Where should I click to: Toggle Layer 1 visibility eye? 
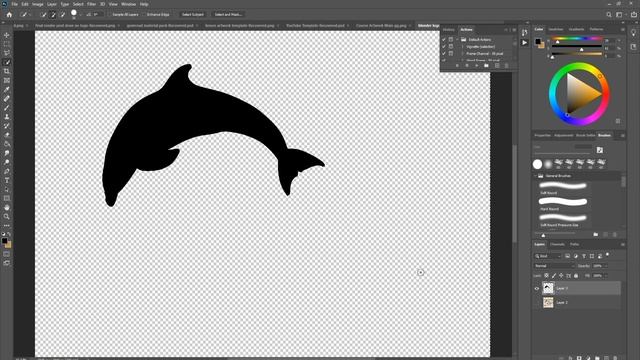[x=537, y=289]
